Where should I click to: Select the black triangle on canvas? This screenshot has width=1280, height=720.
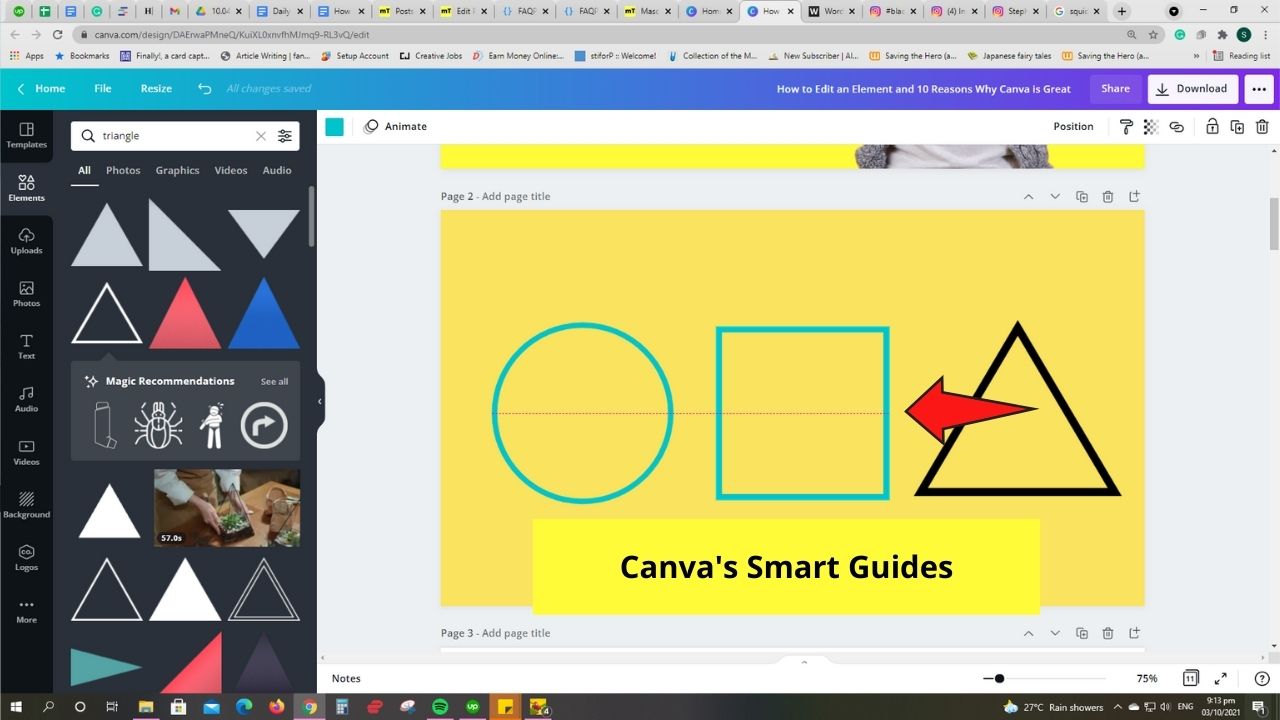click(x=1018, y=408)
